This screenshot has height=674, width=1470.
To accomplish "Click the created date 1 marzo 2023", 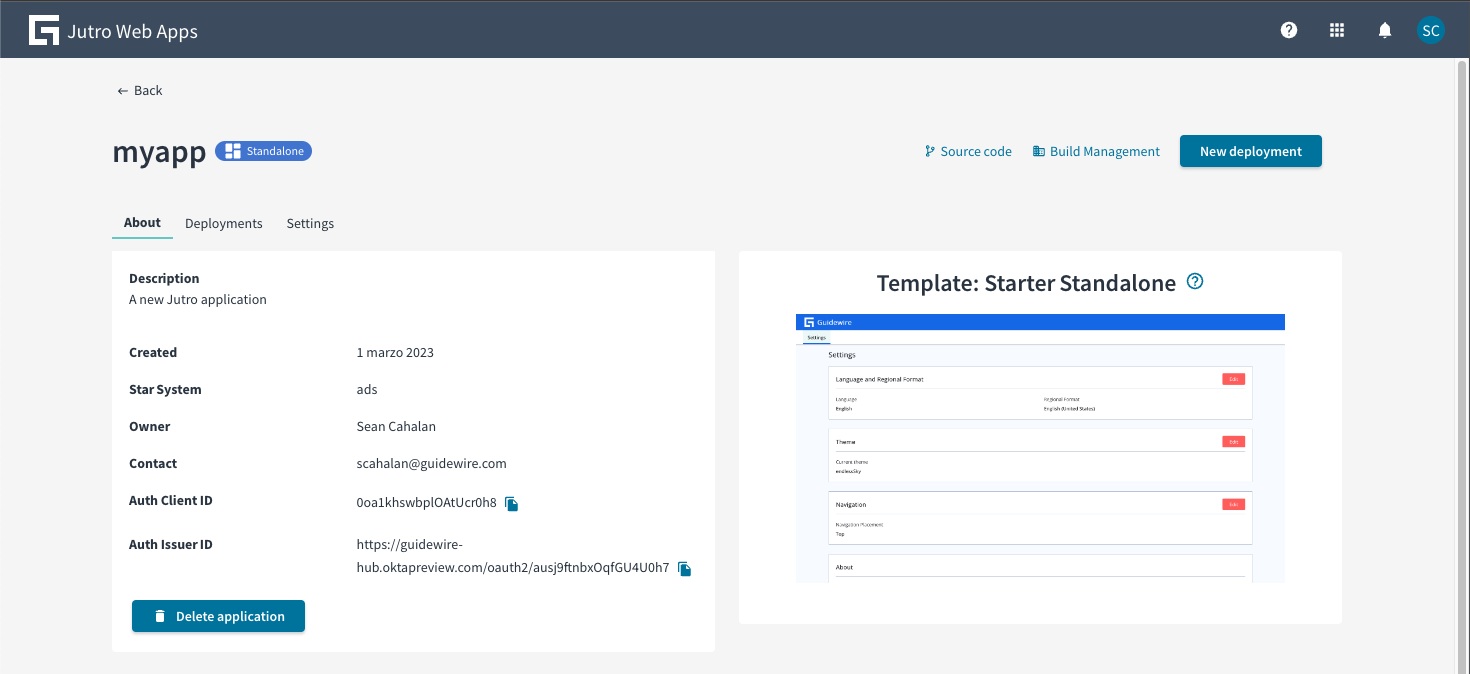I will [x=395, y=353].
